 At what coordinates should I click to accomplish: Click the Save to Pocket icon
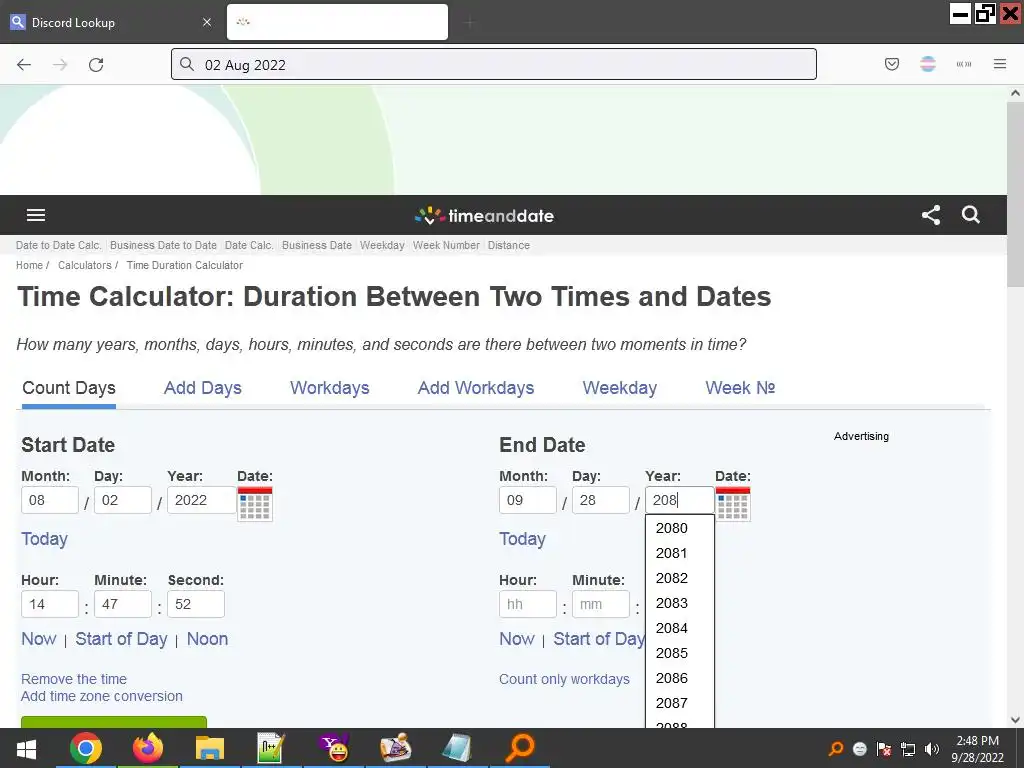pyautogui.click(x=891, y=64)
